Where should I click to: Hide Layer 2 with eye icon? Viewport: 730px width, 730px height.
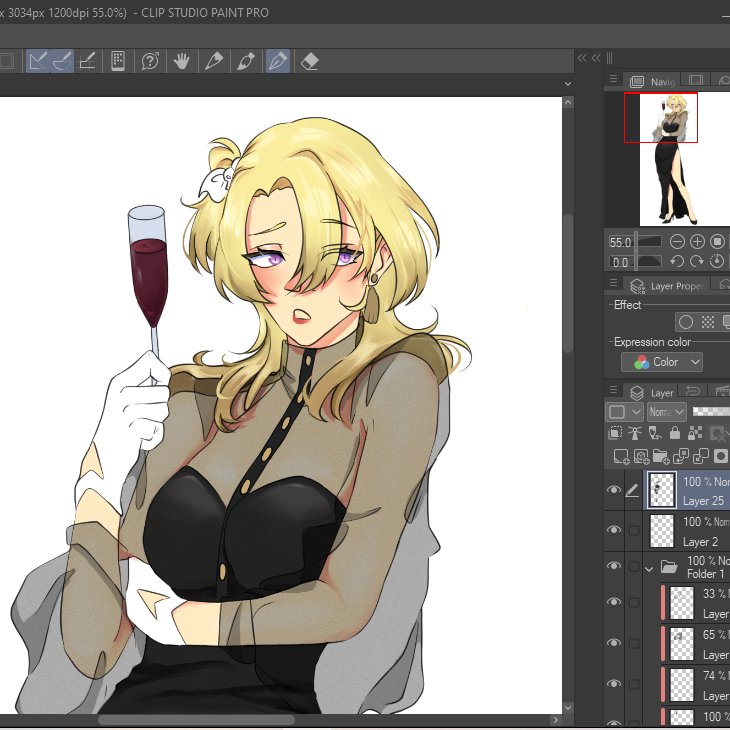614,530
